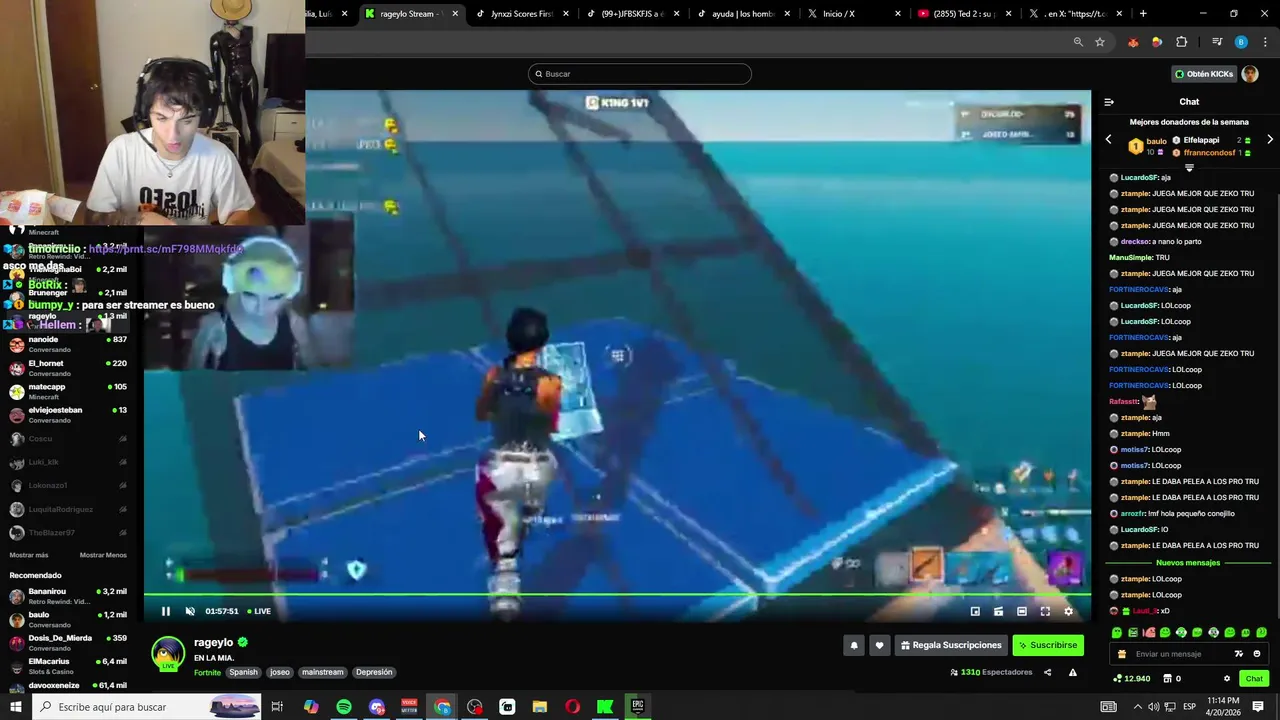Toggle chat translation icon
The image size is (1280, 720).
(x=1239, y=654)
